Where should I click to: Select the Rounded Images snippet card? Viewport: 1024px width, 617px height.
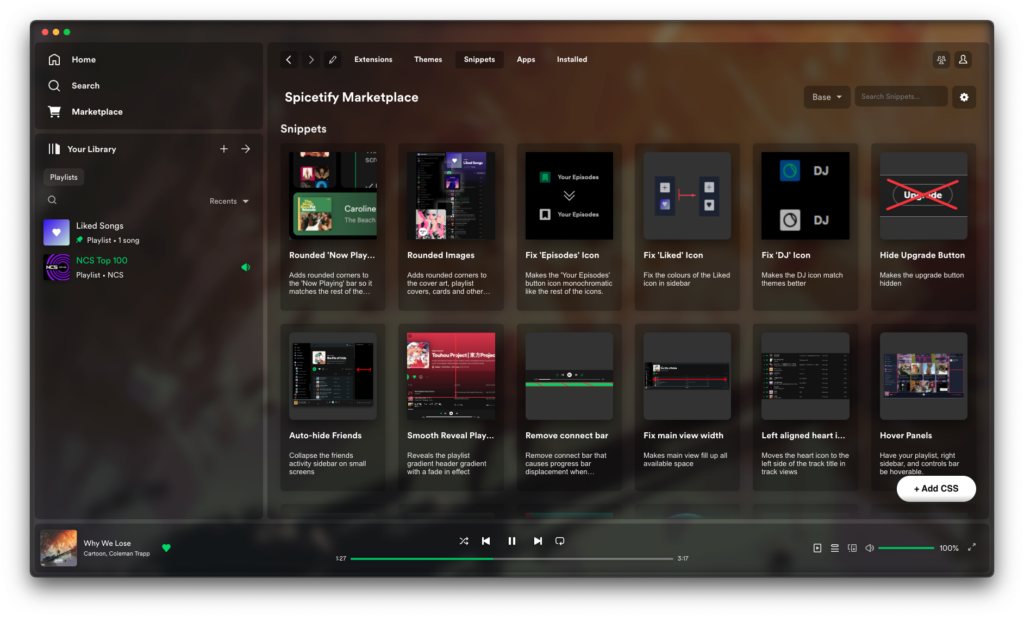(x=451, y=227)
